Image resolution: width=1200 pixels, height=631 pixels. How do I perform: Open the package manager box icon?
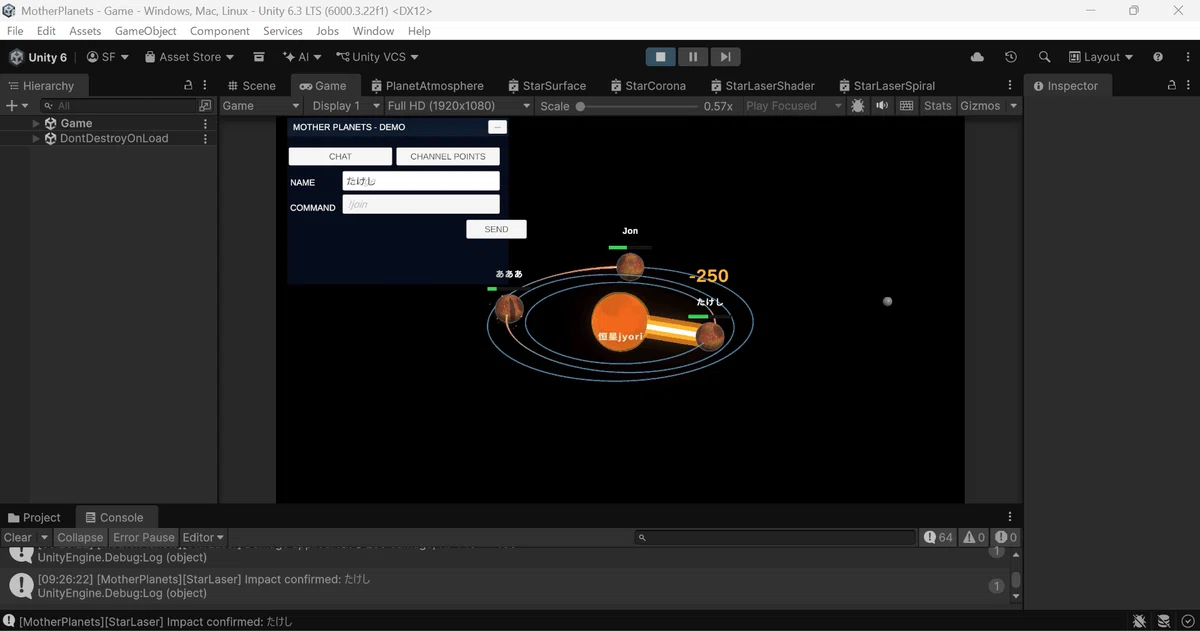pyautogui.click(x=259, y=57)
